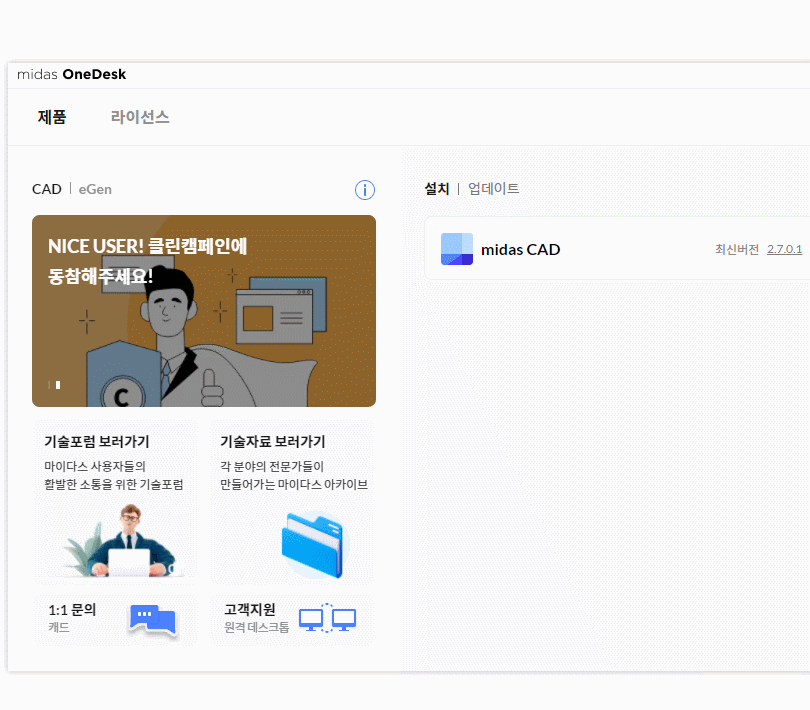Viewport: 810px width, 710px height.
Task: Select the active banner slide indicator
Action: point(58,385)
